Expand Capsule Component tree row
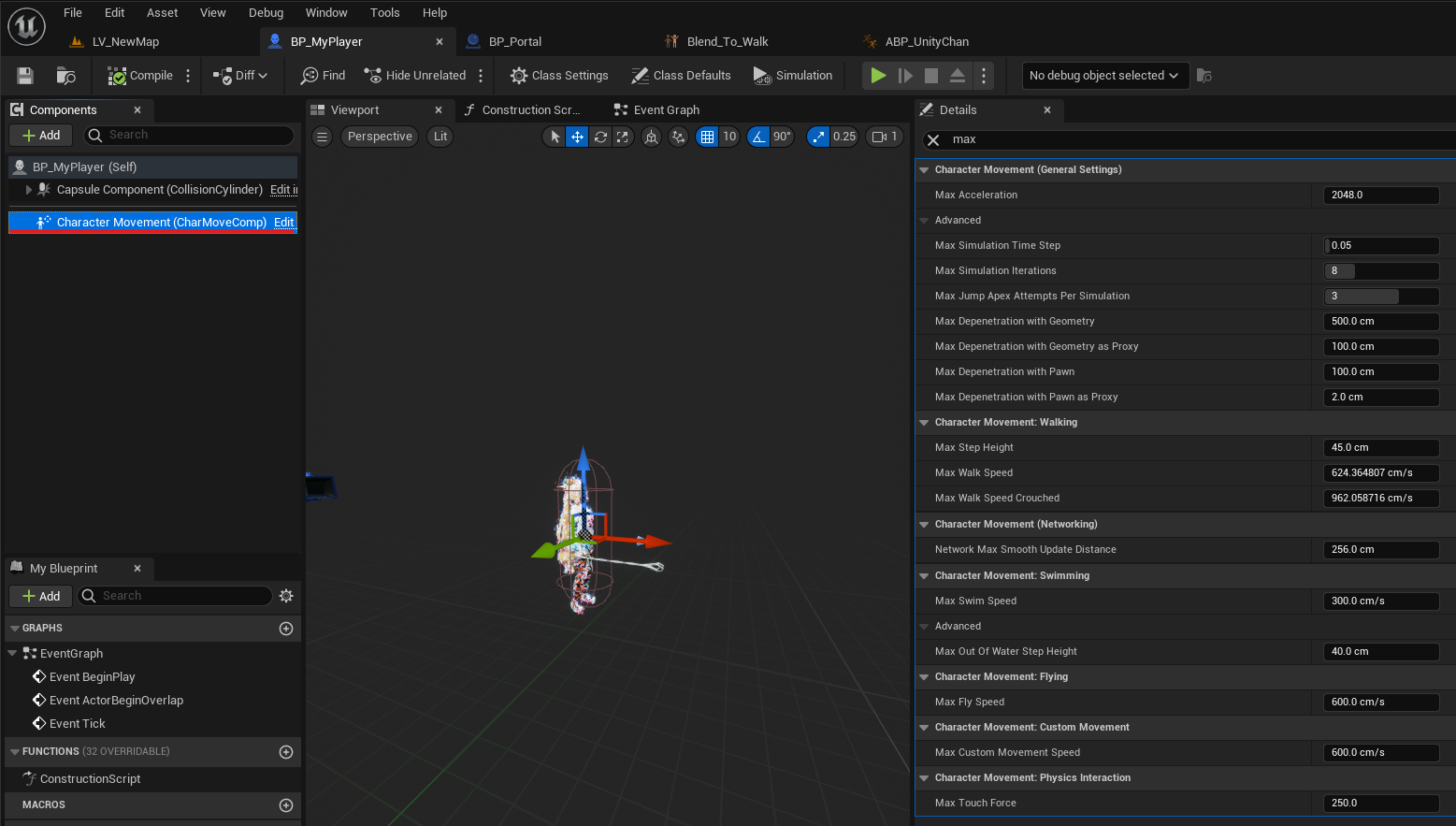The height and width of the screenshot is (826, 1456). [29, 190]
